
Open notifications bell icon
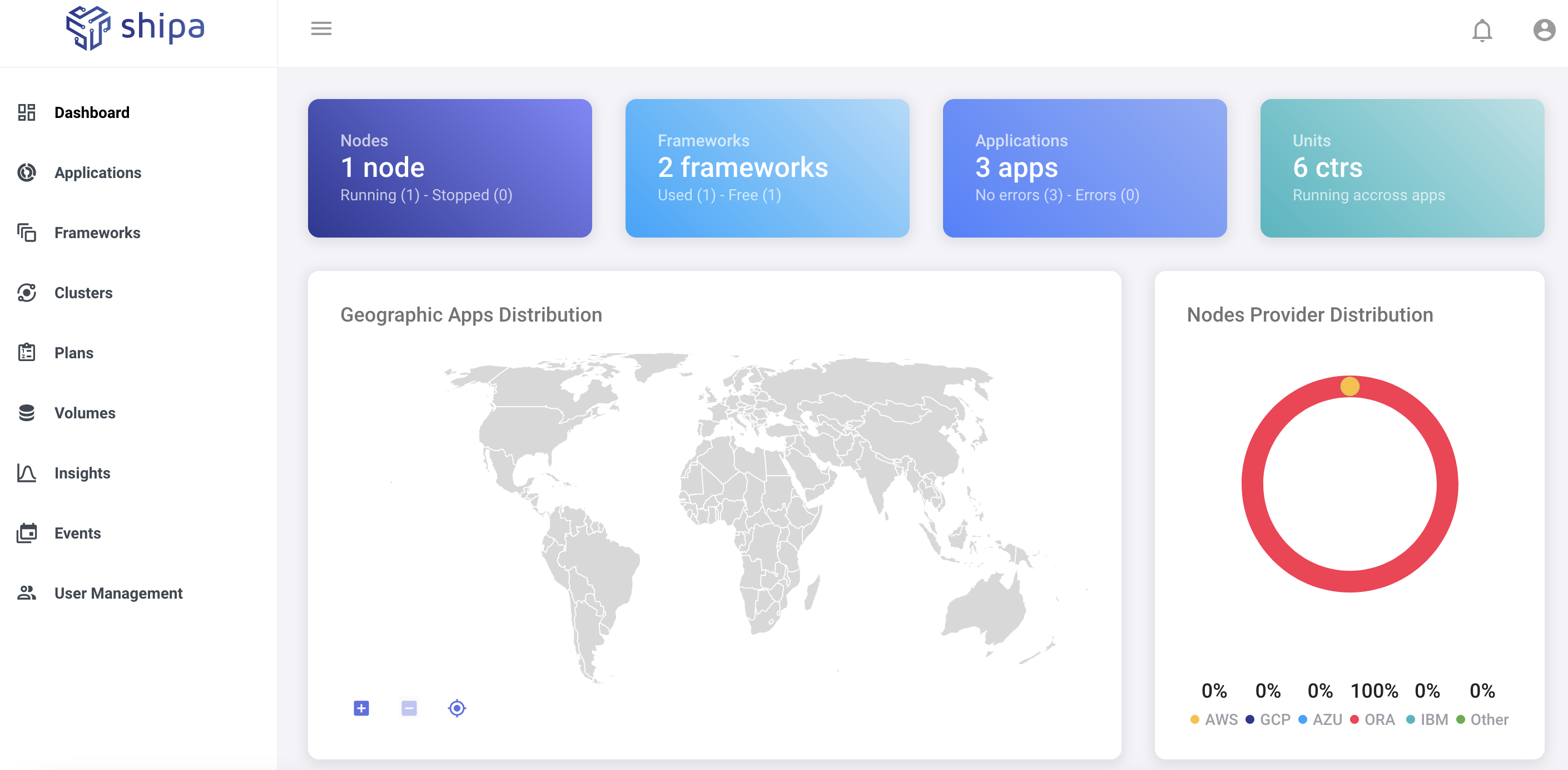tap(1482, 30)
